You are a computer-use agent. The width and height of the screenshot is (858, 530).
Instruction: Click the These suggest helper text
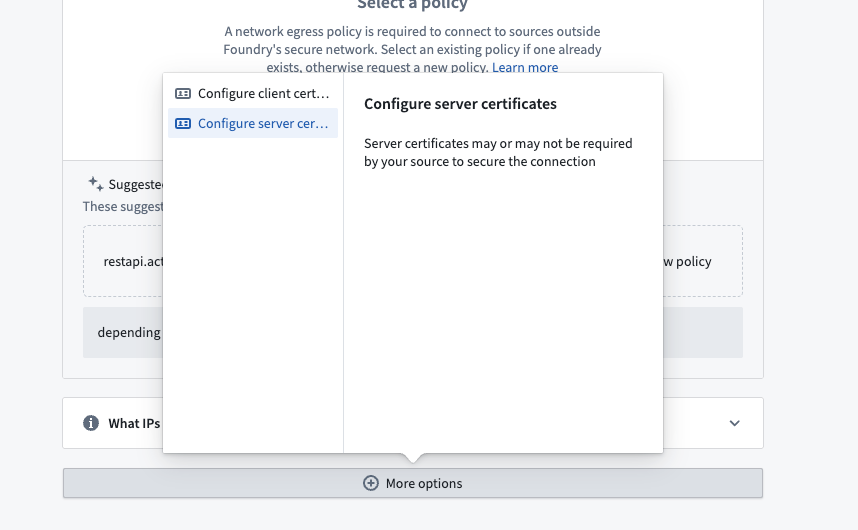tap(122, 206)
